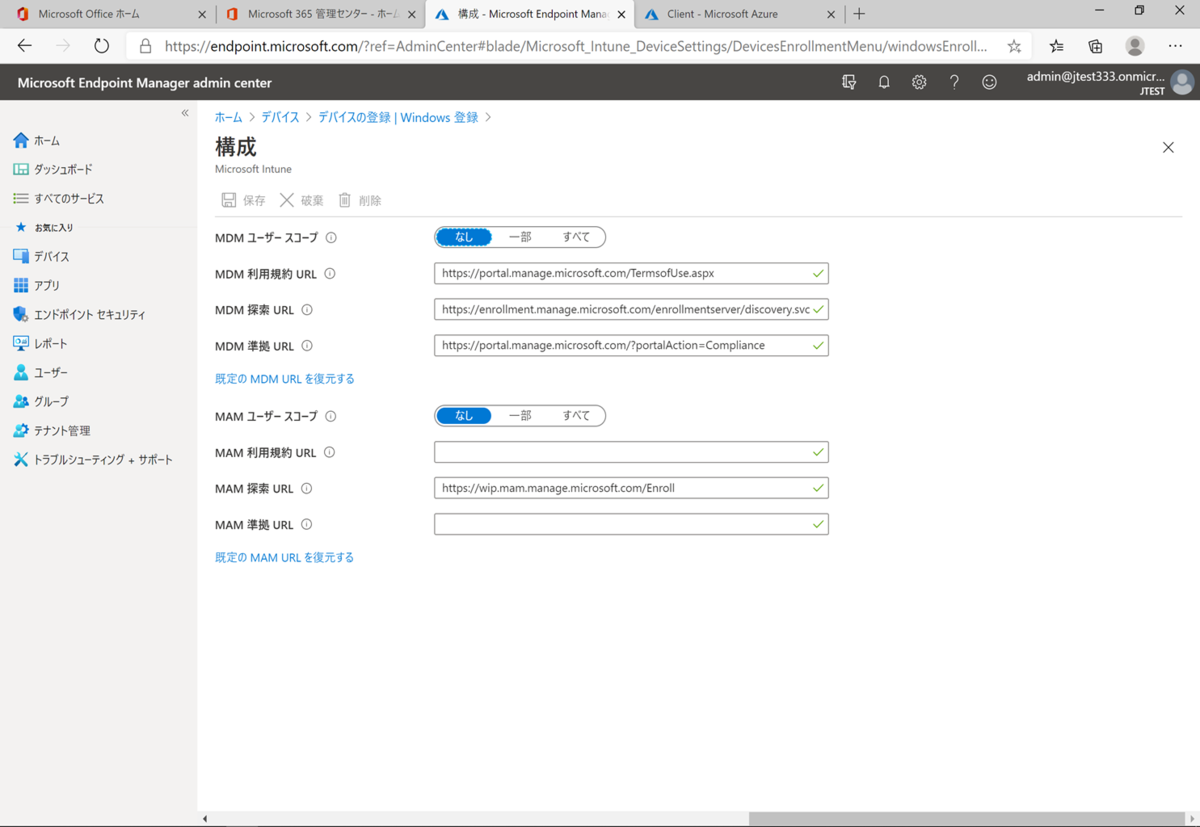Click the info icon next to MAM 利用規約 URL
The height and width of the screenshot is (827, 1200).
pyautogui.click(x=329, y=453)
